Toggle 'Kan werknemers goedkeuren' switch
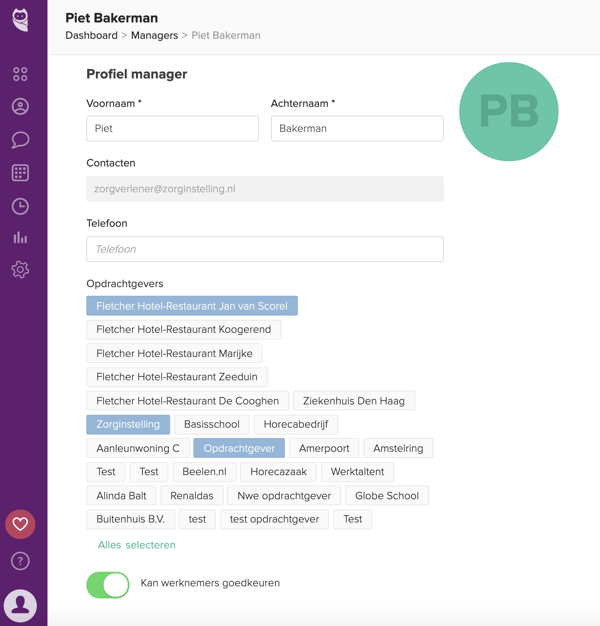The width and height of the screenshot is (600, 626). [108, 584]
